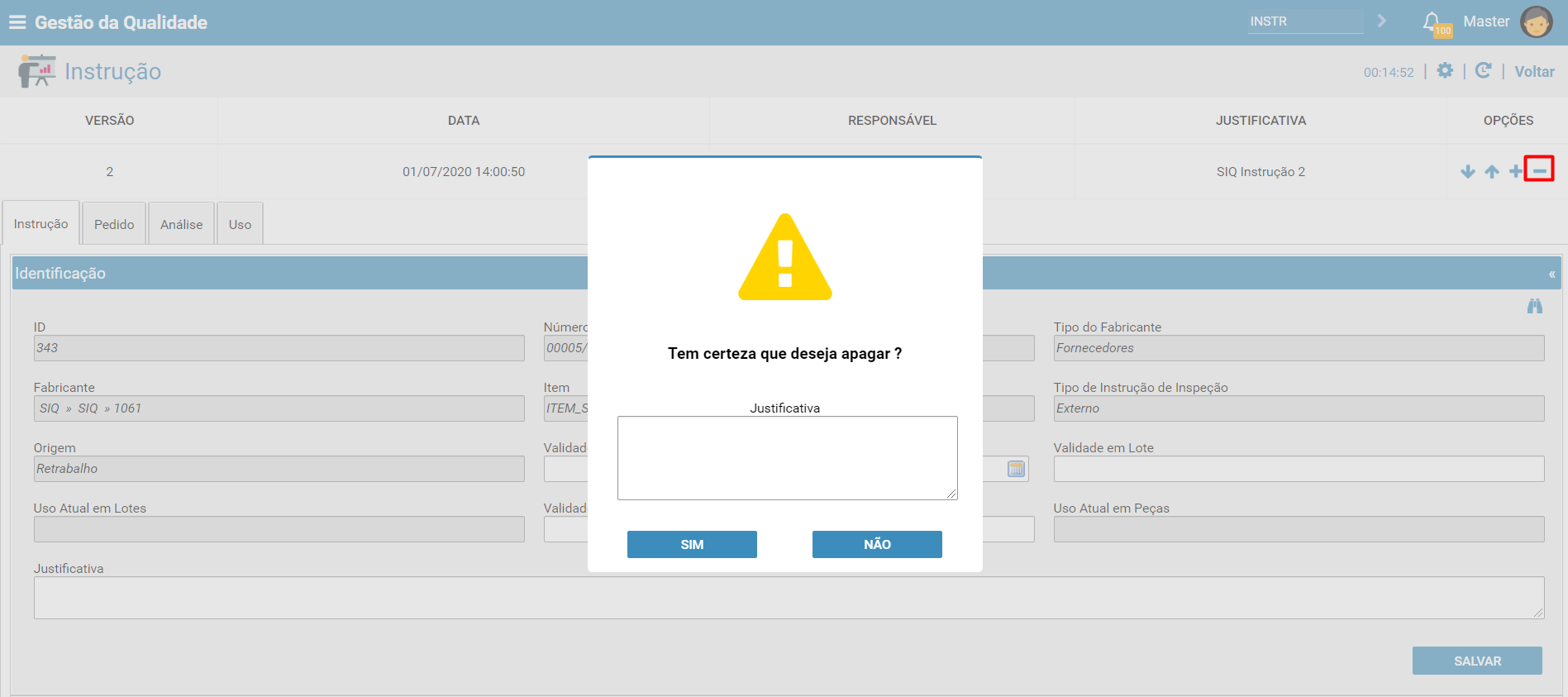Viewport: 1568px width, 697px height.
Task: Click the JUSTIFICATIVA column header
Action: click(1261, 121)
